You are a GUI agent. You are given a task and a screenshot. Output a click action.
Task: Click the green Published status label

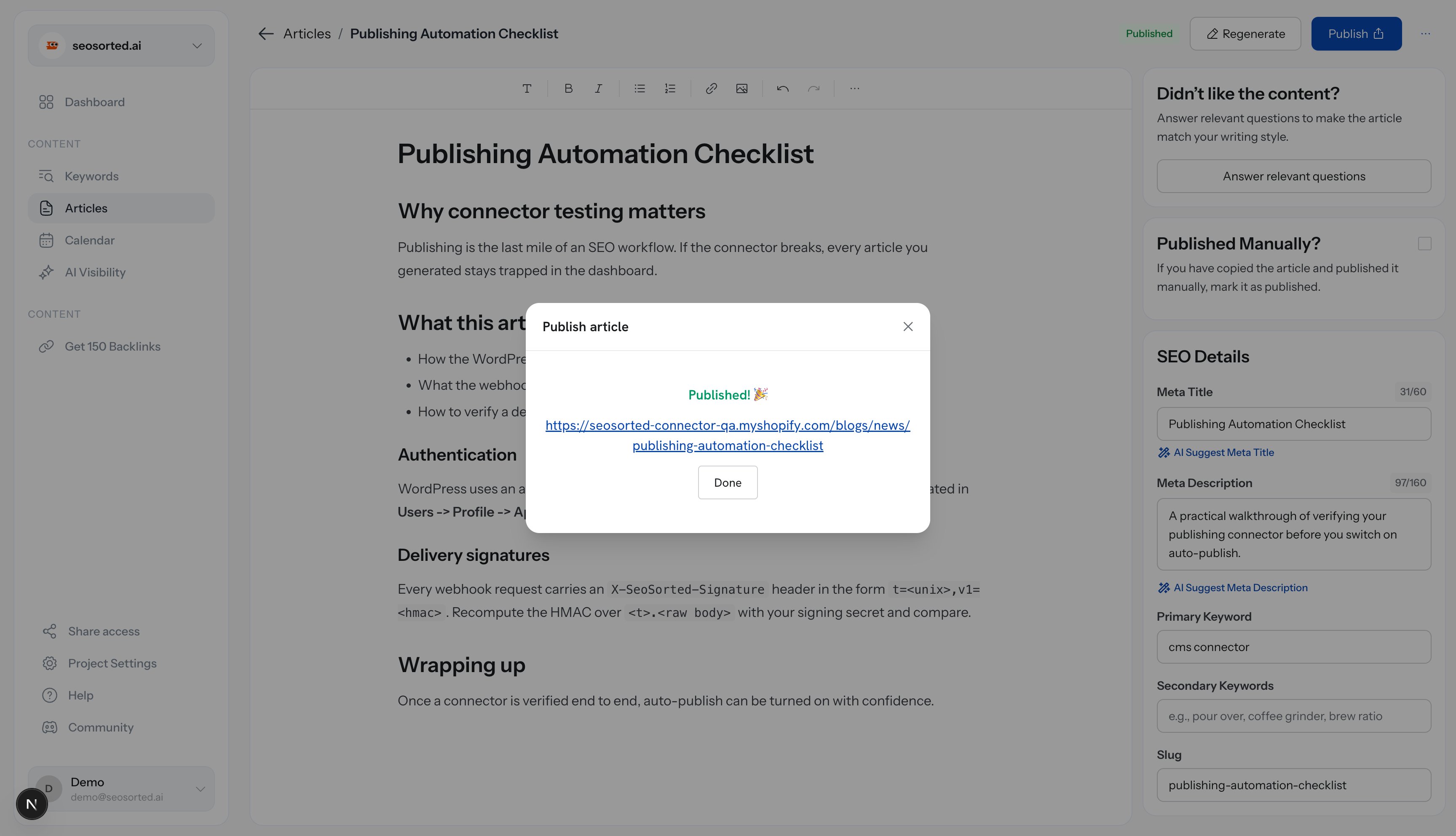tap(1148, 34)
